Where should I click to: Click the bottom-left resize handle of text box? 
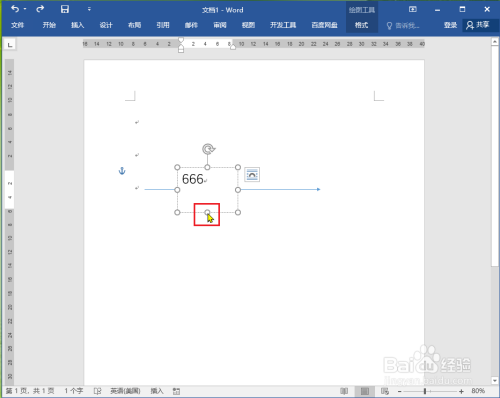(177, 212)
